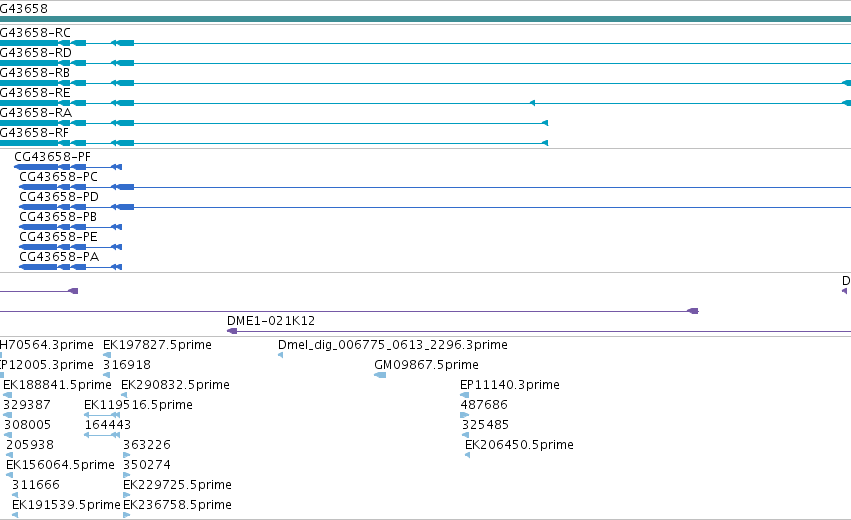The width and height of the screenshot is (851, 520).
Task: Select the 316918 feature label
Action: coord(127,365)
